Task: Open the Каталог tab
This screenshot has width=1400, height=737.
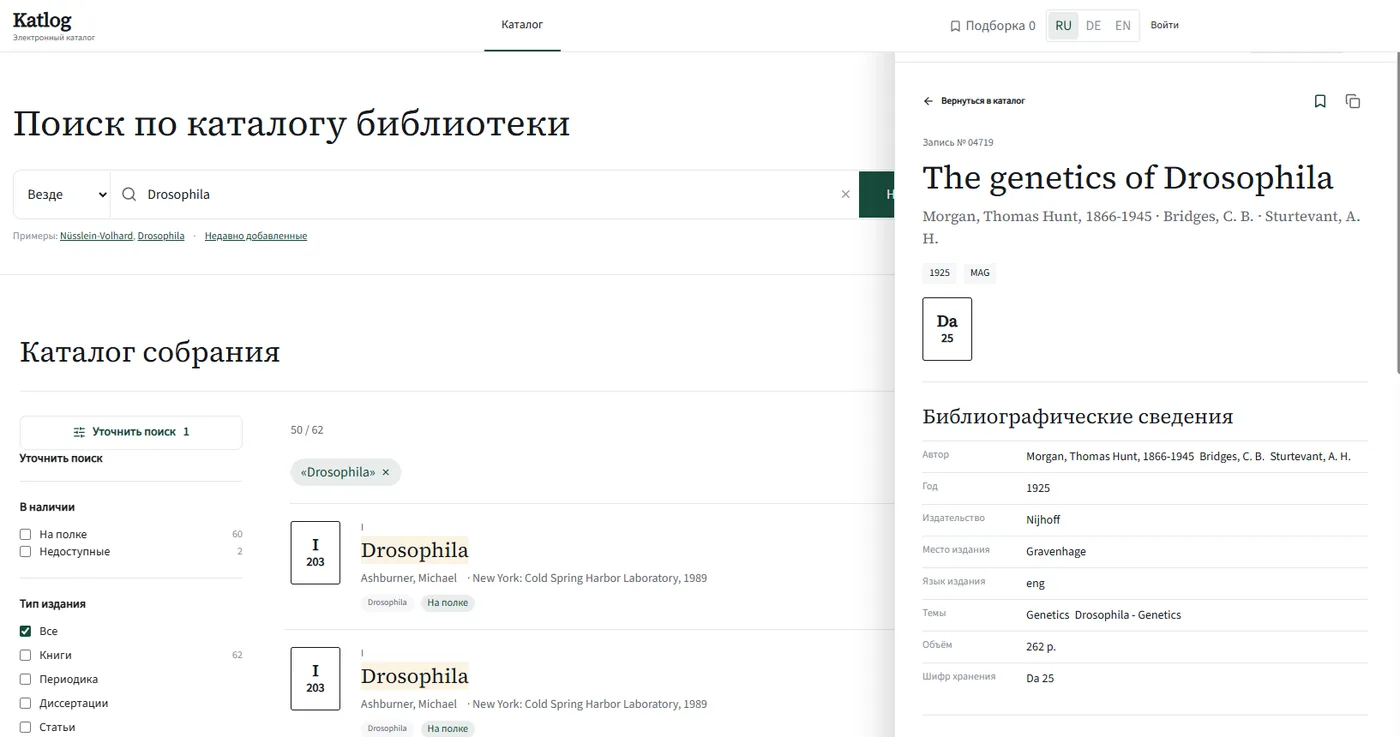Action: [x=522, y=25]
